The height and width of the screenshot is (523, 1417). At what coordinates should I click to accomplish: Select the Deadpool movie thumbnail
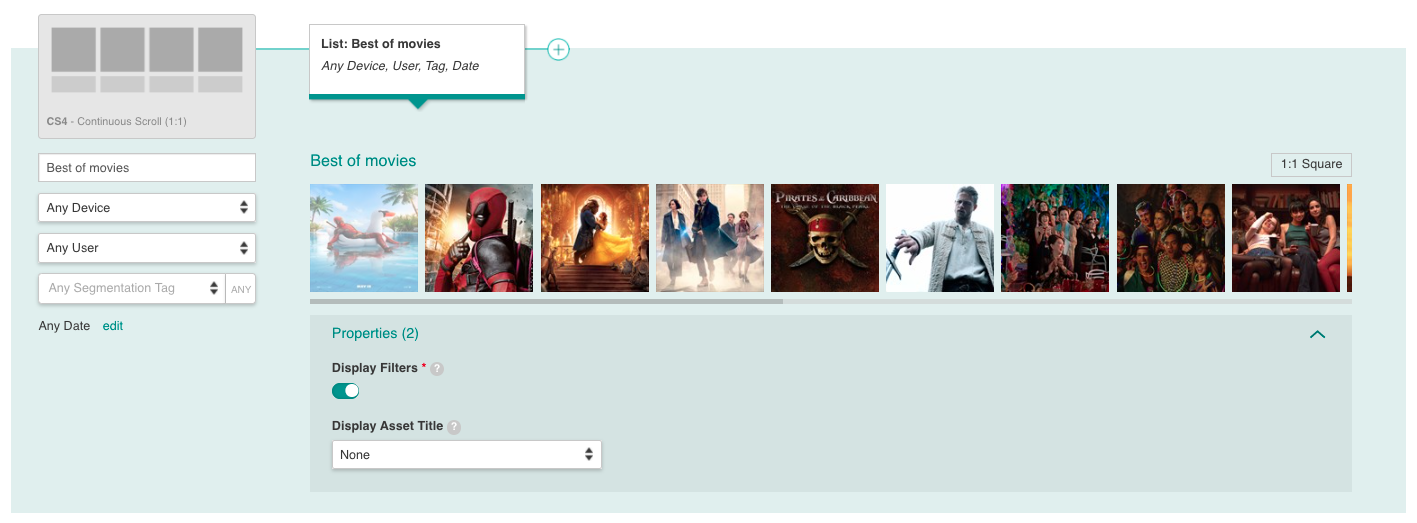479,238
